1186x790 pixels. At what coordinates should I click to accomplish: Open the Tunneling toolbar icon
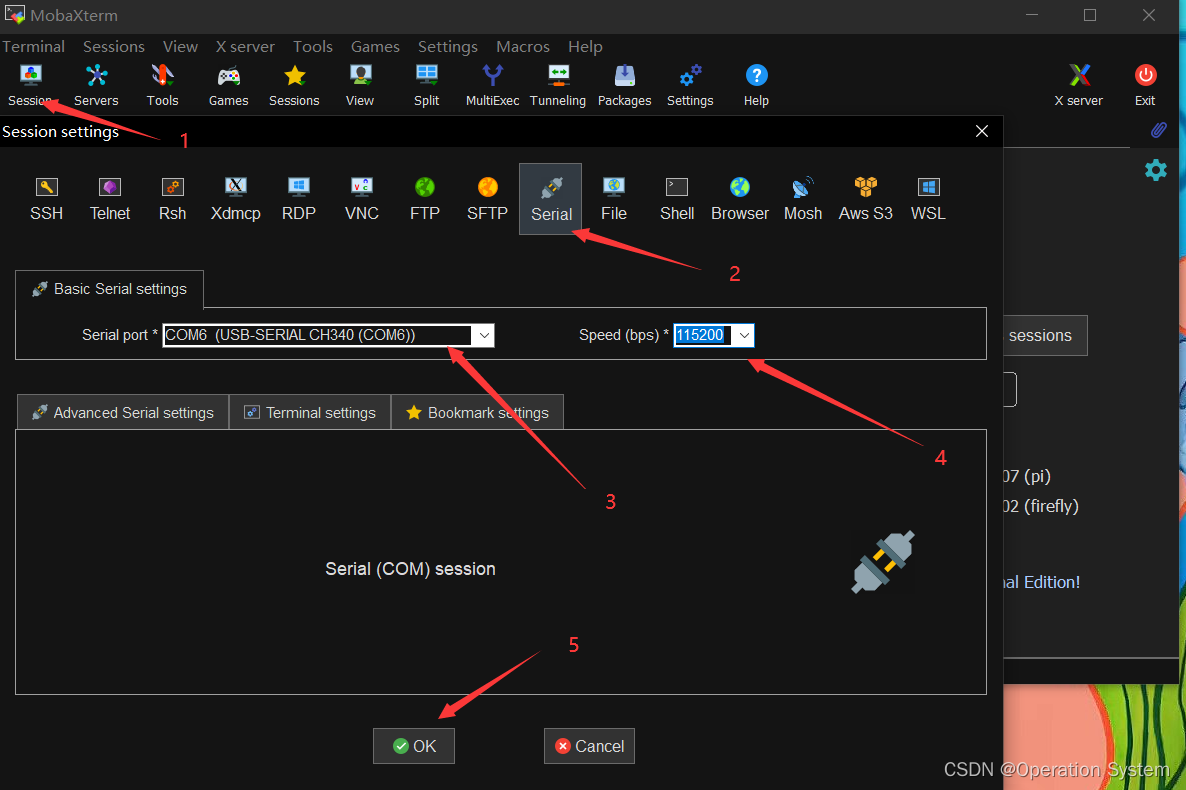coord(558,86)
